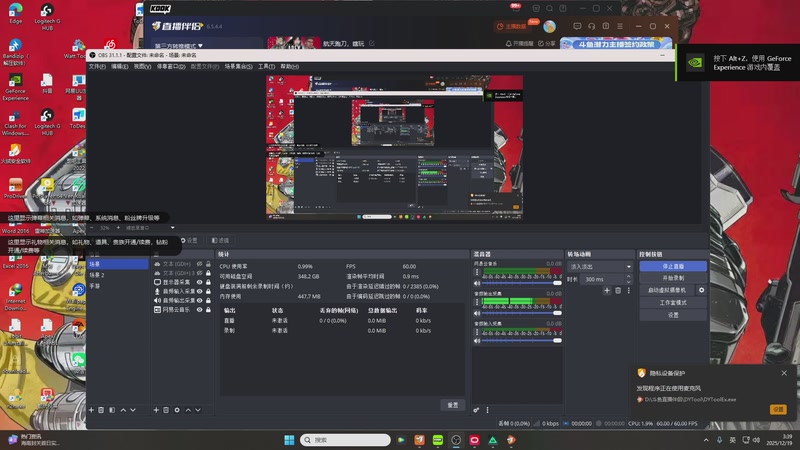Add a new source with the plus icon
This screenshot has height=450, width=800.
(x=156, y=410)
